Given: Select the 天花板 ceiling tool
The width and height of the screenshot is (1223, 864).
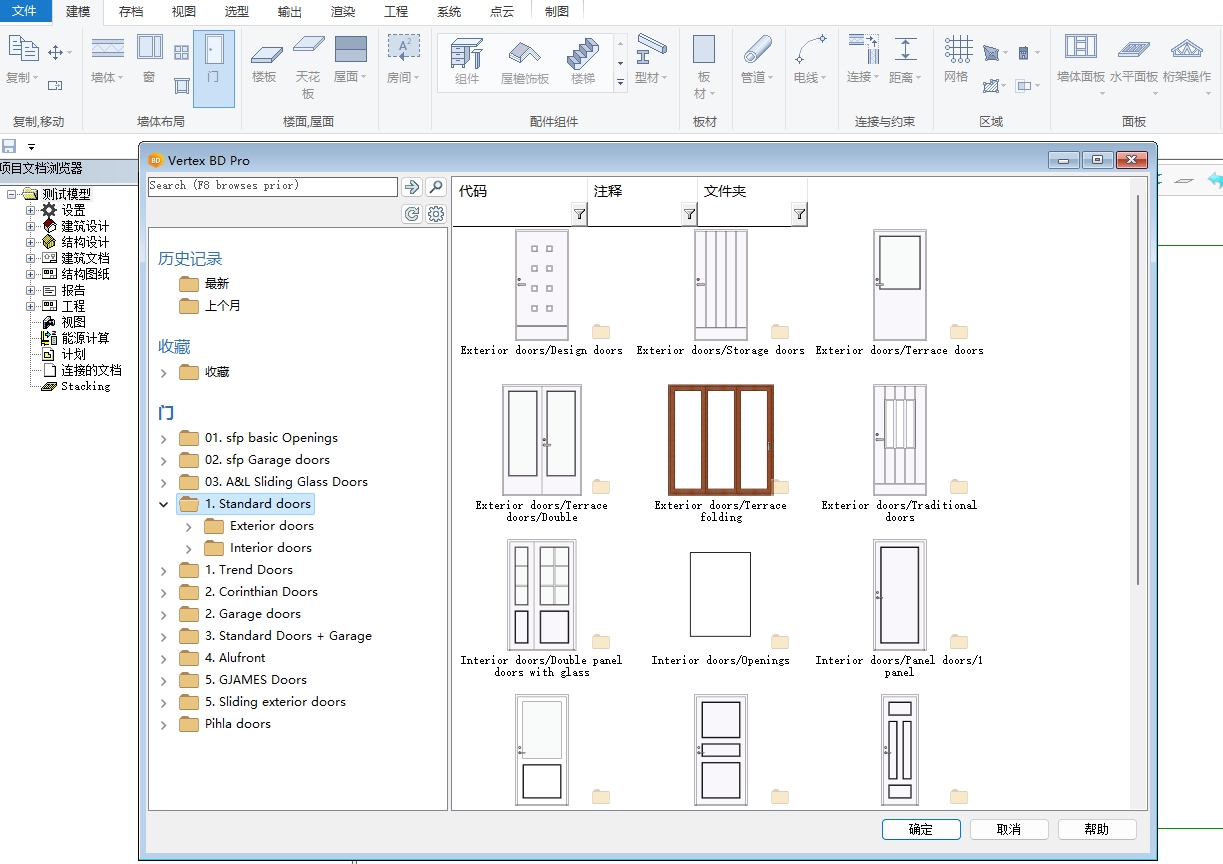Looking at the screenshot, I should [x=308, y=68].
